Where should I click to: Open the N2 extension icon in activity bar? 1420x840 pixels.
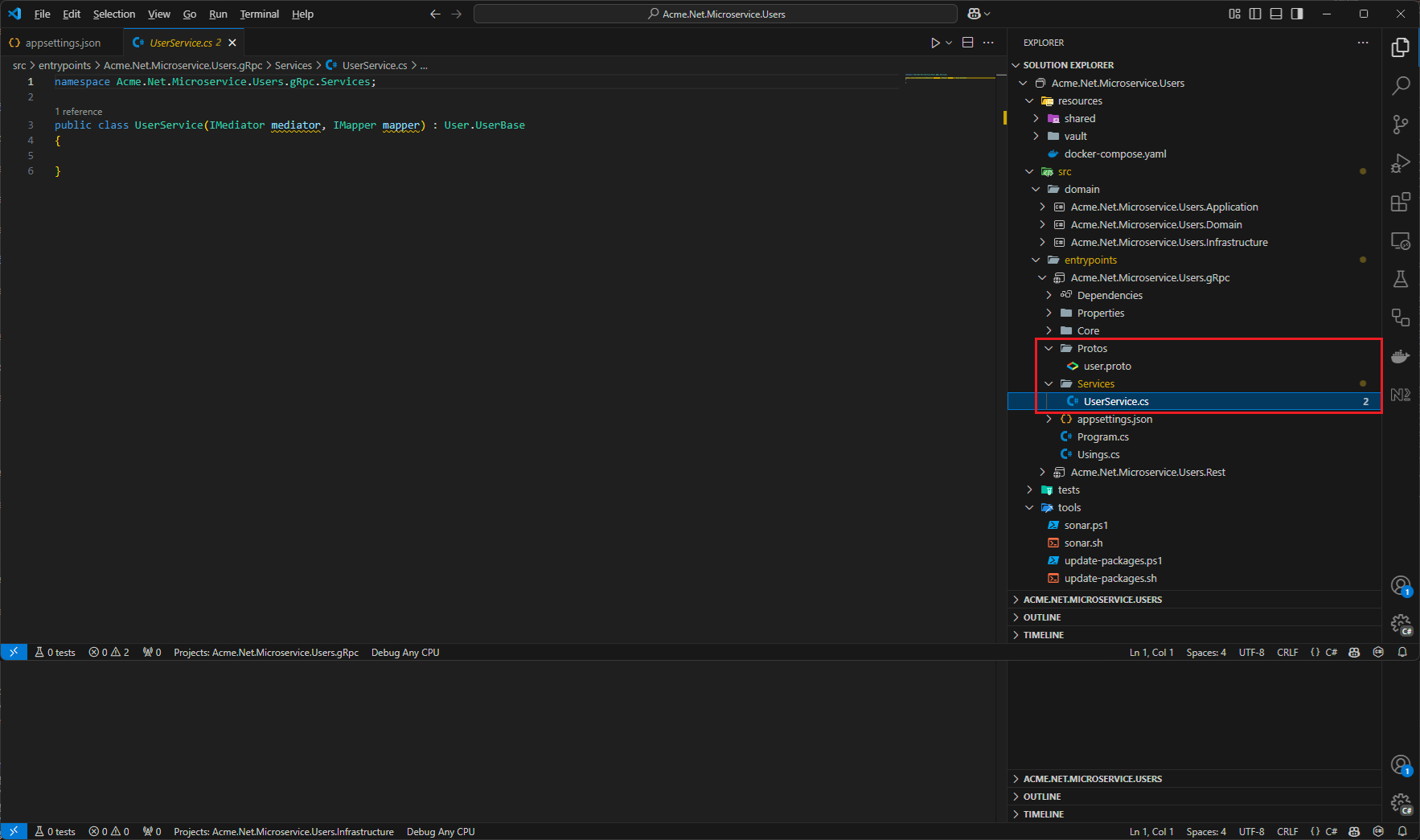[x=1401, y=395]
